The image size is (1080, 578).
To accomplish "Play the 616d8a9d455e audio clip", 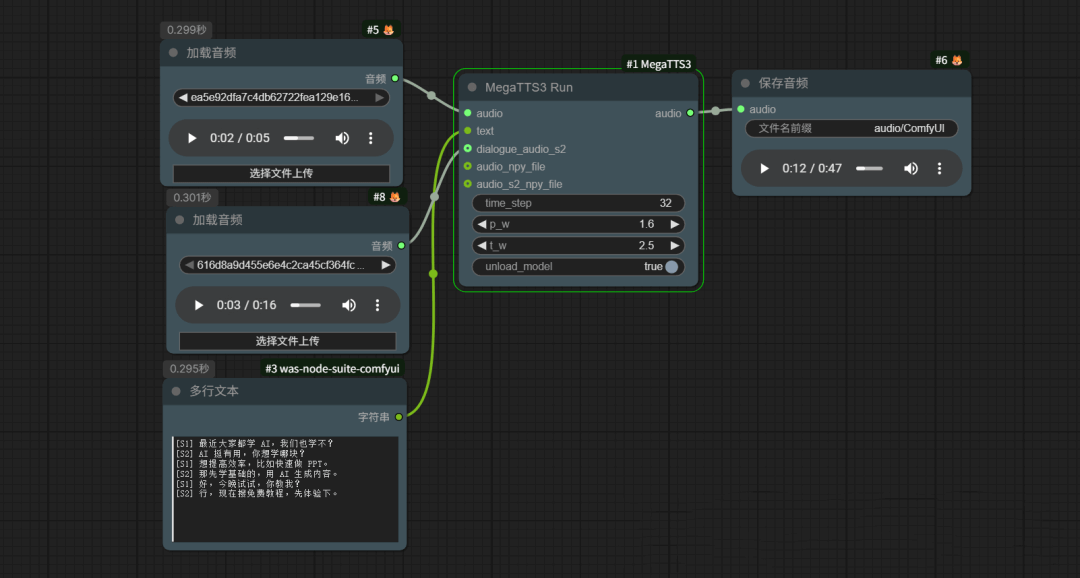I will coord(199,305).
